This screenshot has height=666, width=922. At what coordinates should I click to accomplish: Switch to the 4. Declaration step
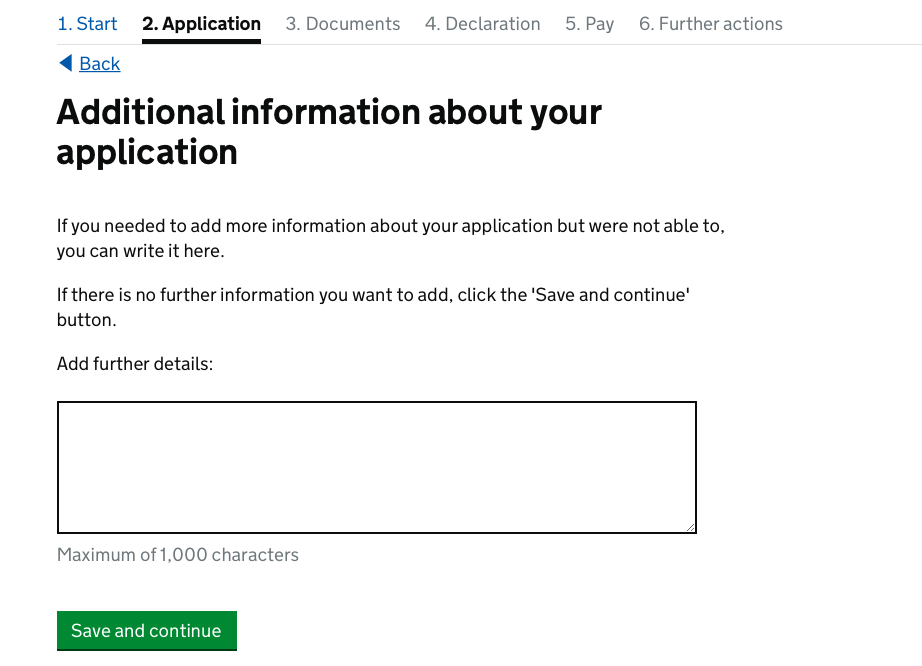[x=482, y=24]
